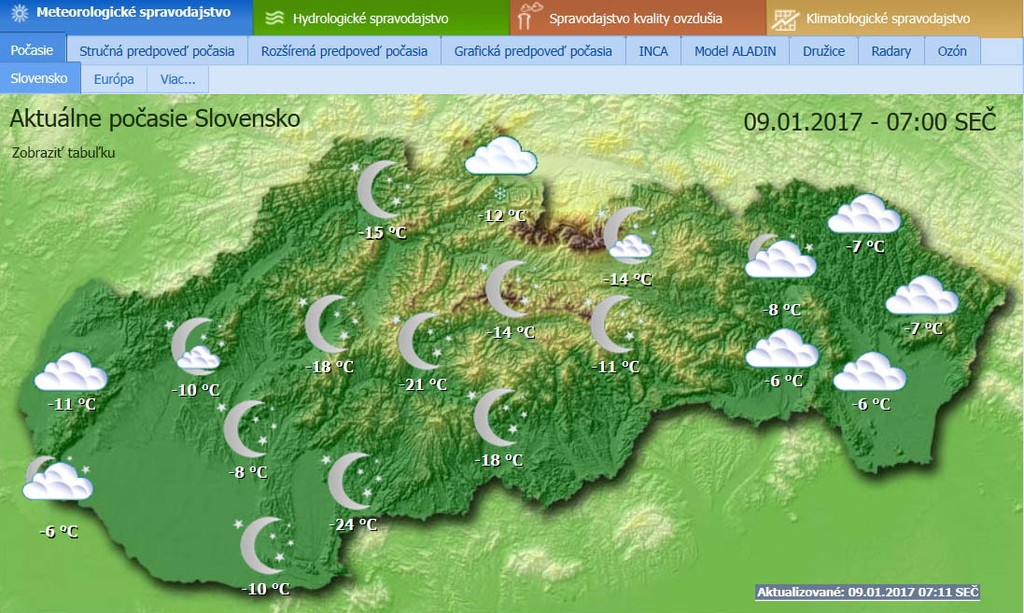1024x613 pixels.
Task: Click the snowflake icon in Meteorologické spravodajstvo header
Action: click(18, 17)
